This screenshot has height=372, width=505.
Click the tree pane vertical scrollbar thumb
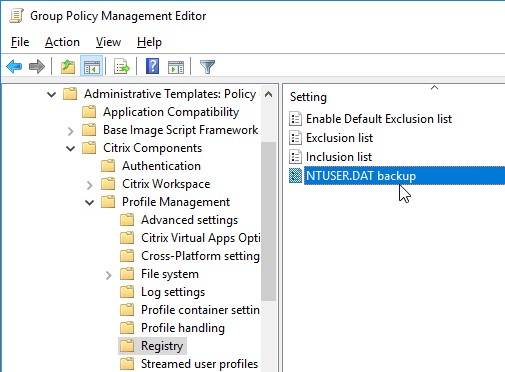click(x=269, y=221)
